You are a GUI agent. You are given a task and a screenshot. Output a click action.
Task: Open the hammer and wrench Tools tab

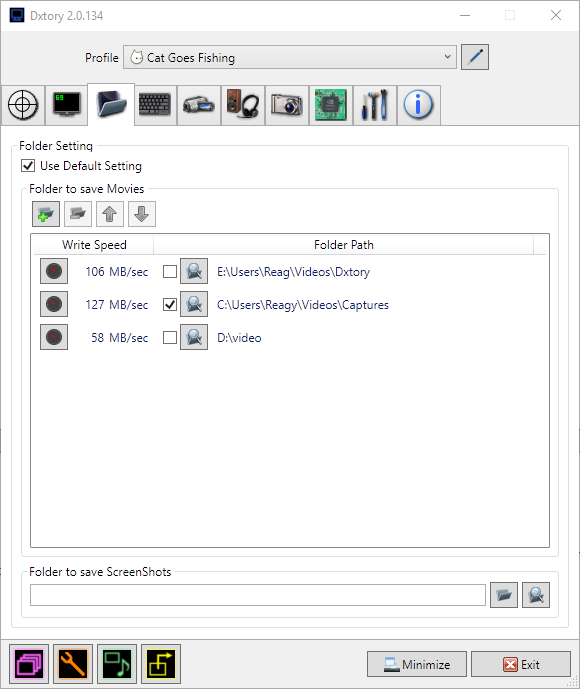(374, 105)
